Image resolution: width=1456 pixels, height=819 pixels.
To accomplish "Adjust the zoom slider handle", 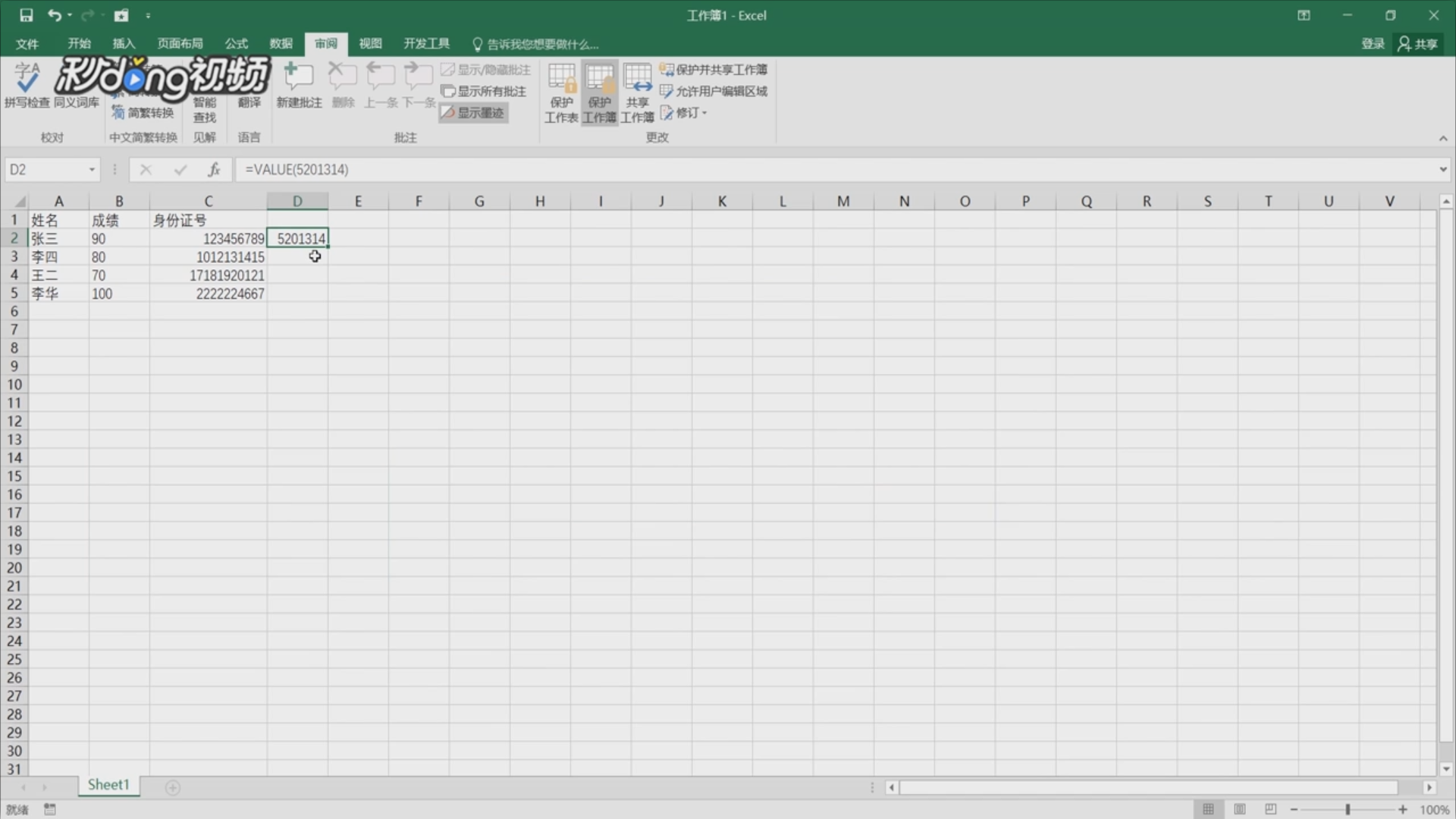I will click(x=1348, y=809).
